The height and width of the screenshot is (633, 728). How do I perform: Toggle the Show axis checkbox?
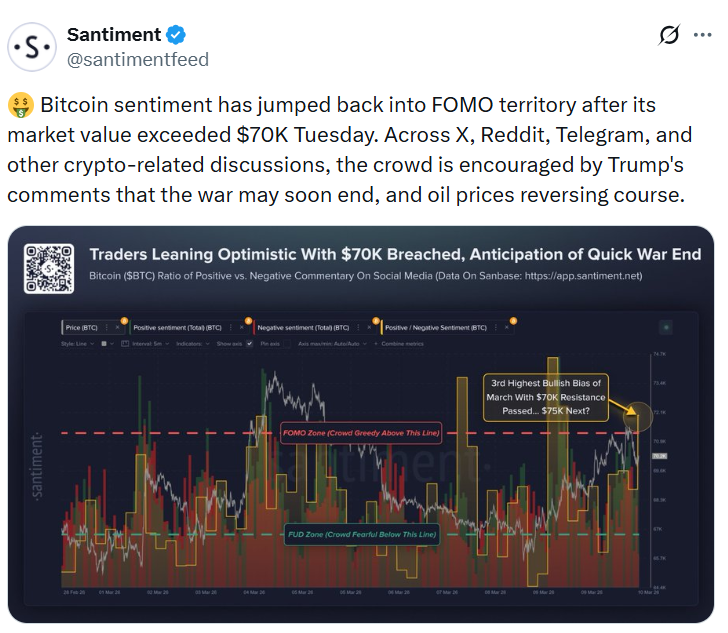pos(250,343)
